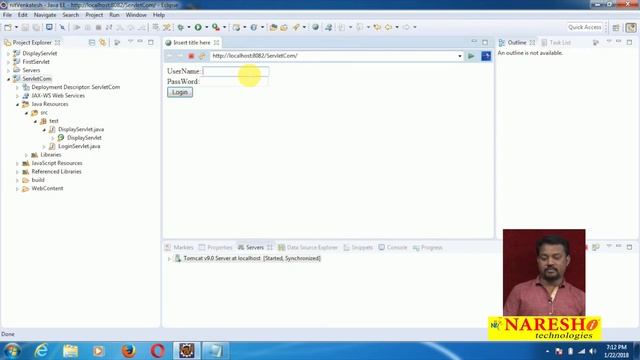The height and width of the screenshot is (360, 640).
Task: Open the Window menu
Action: click(136, 15)
